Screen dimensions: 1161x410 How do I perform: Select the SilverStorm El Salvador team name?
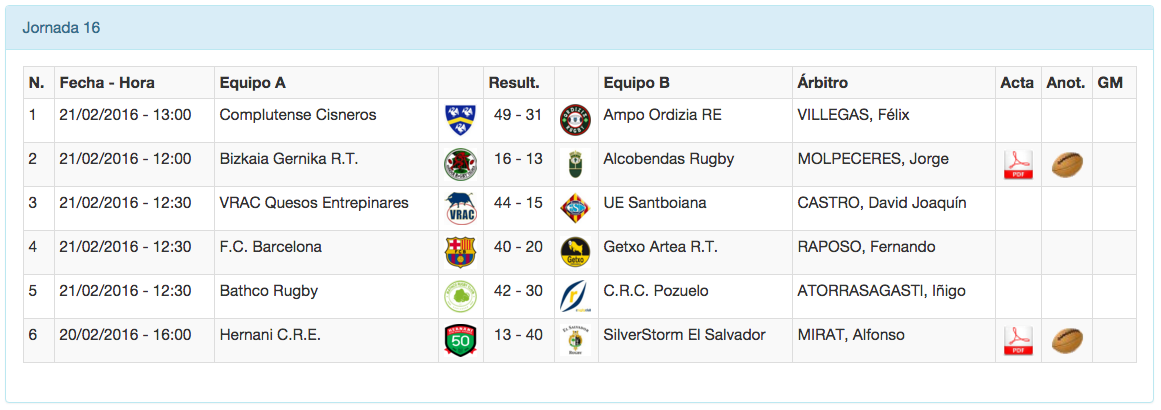tap(684, 335)
